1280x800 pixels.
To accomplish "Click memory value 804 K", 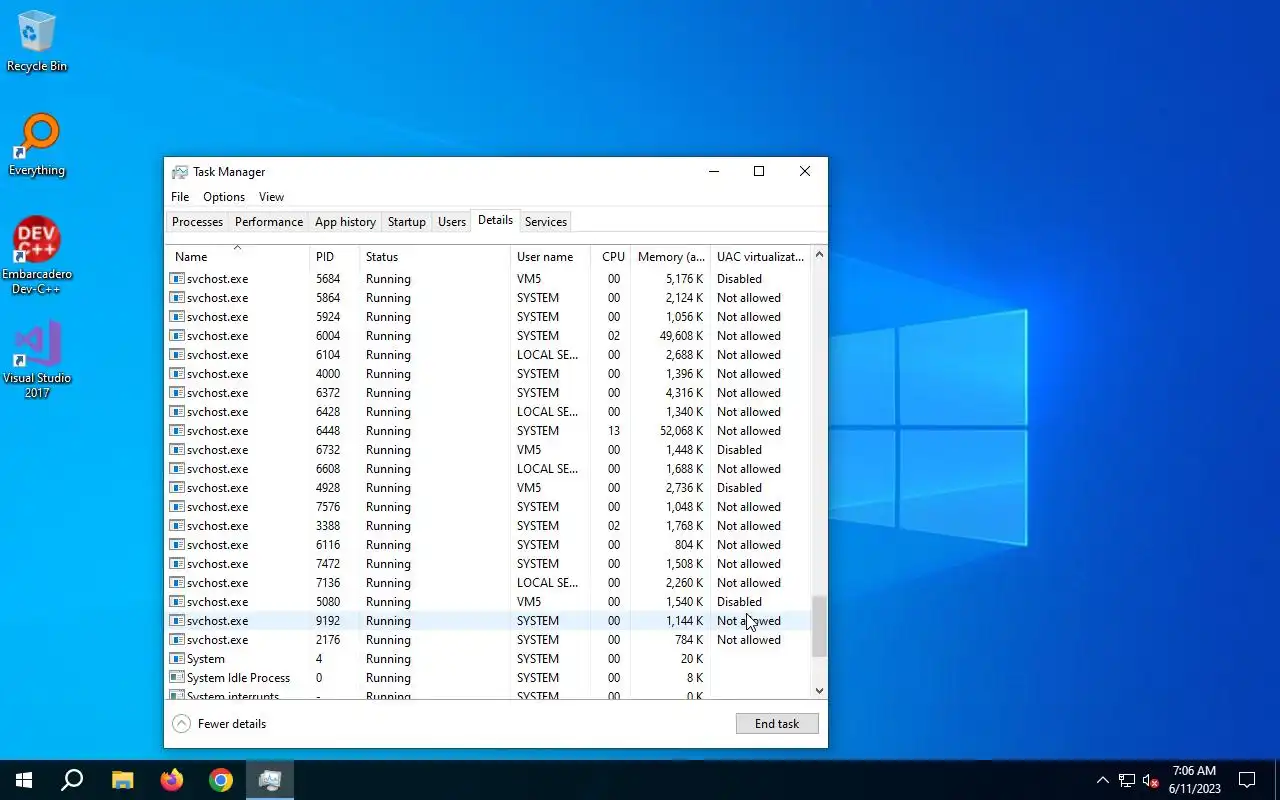I will click(x=689, y=545).
